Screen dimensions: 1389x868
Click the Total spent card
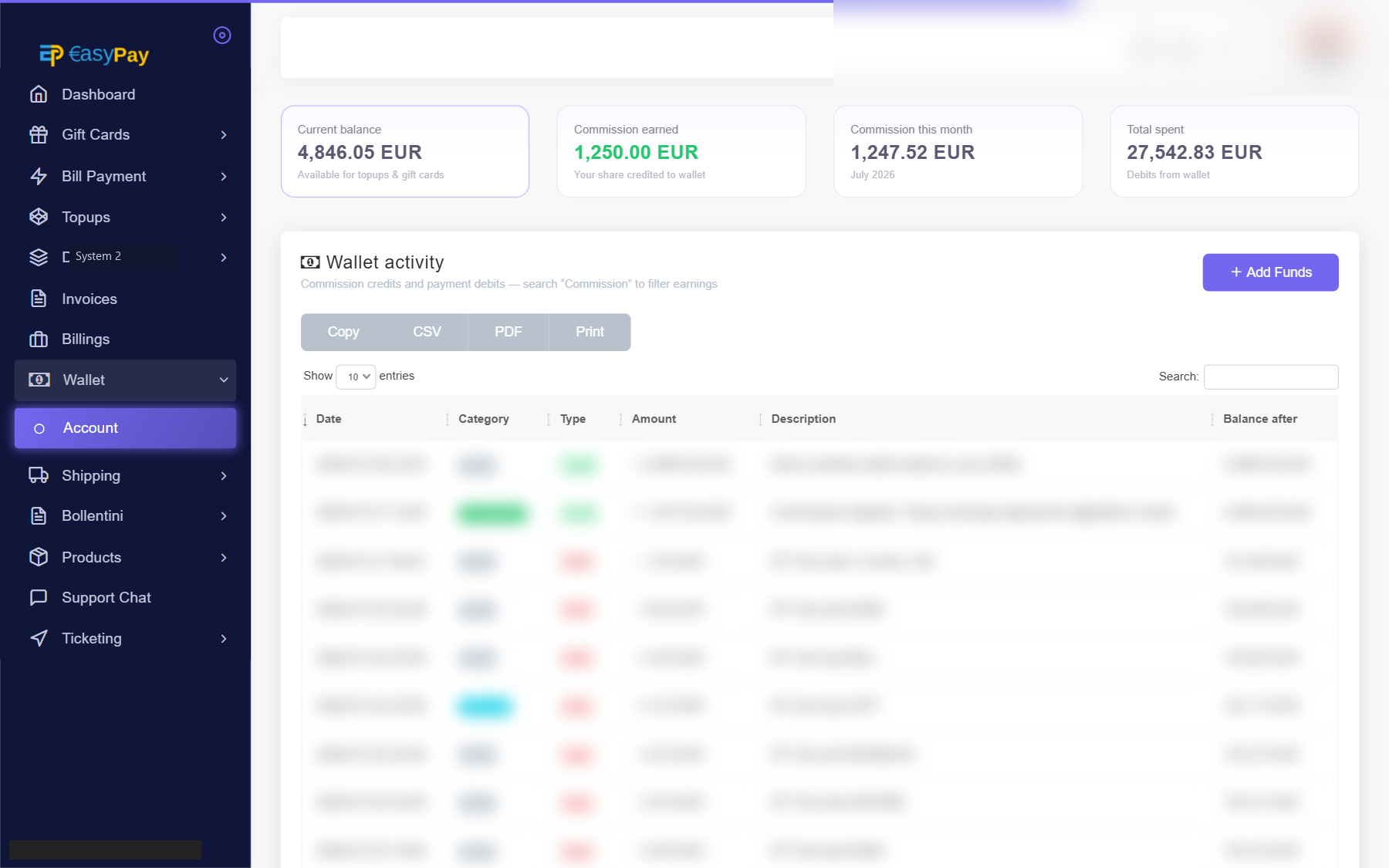1235,151
